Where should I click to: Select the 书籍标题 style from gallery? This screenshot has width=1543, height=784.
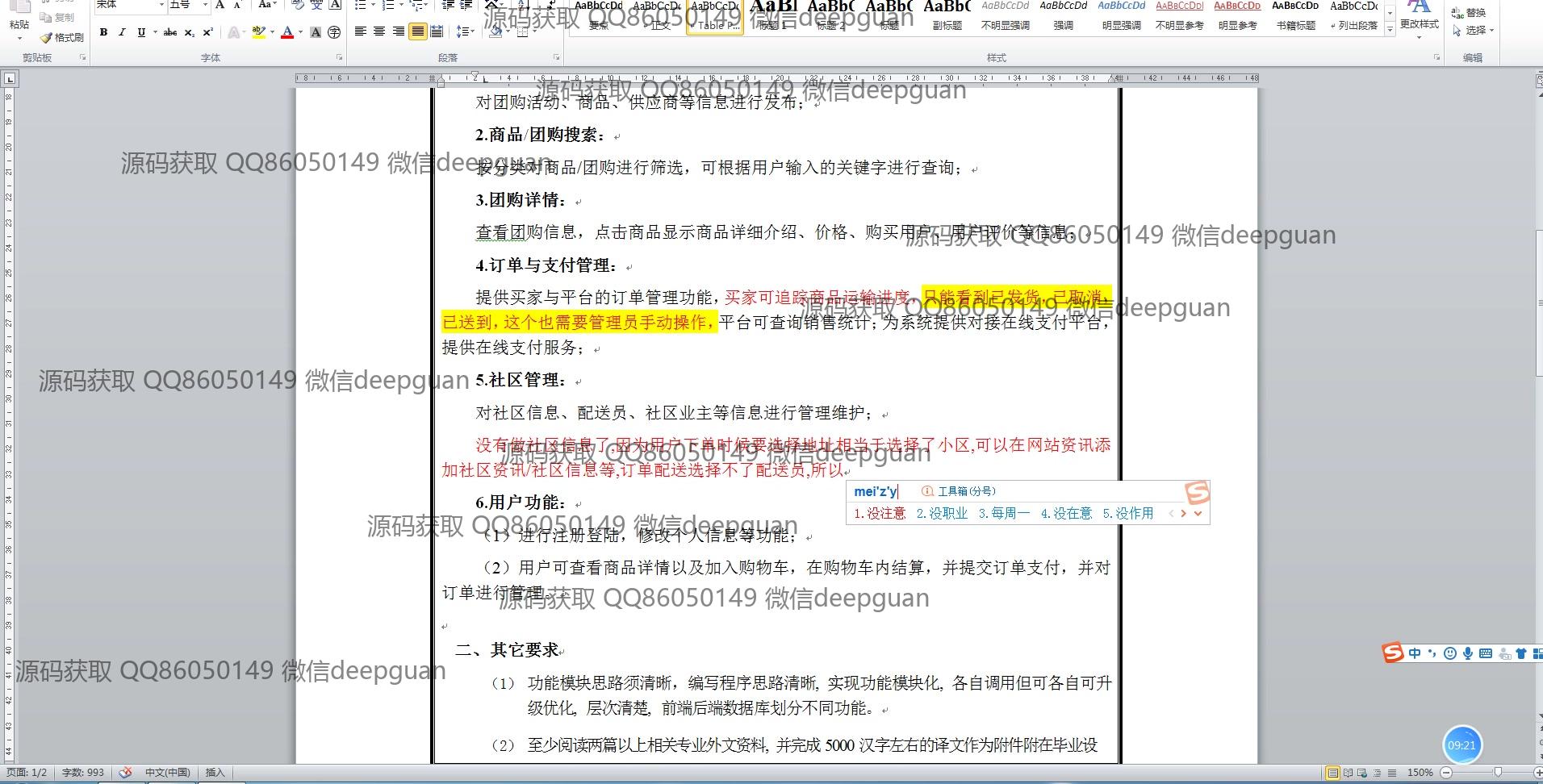(1295, 16)
